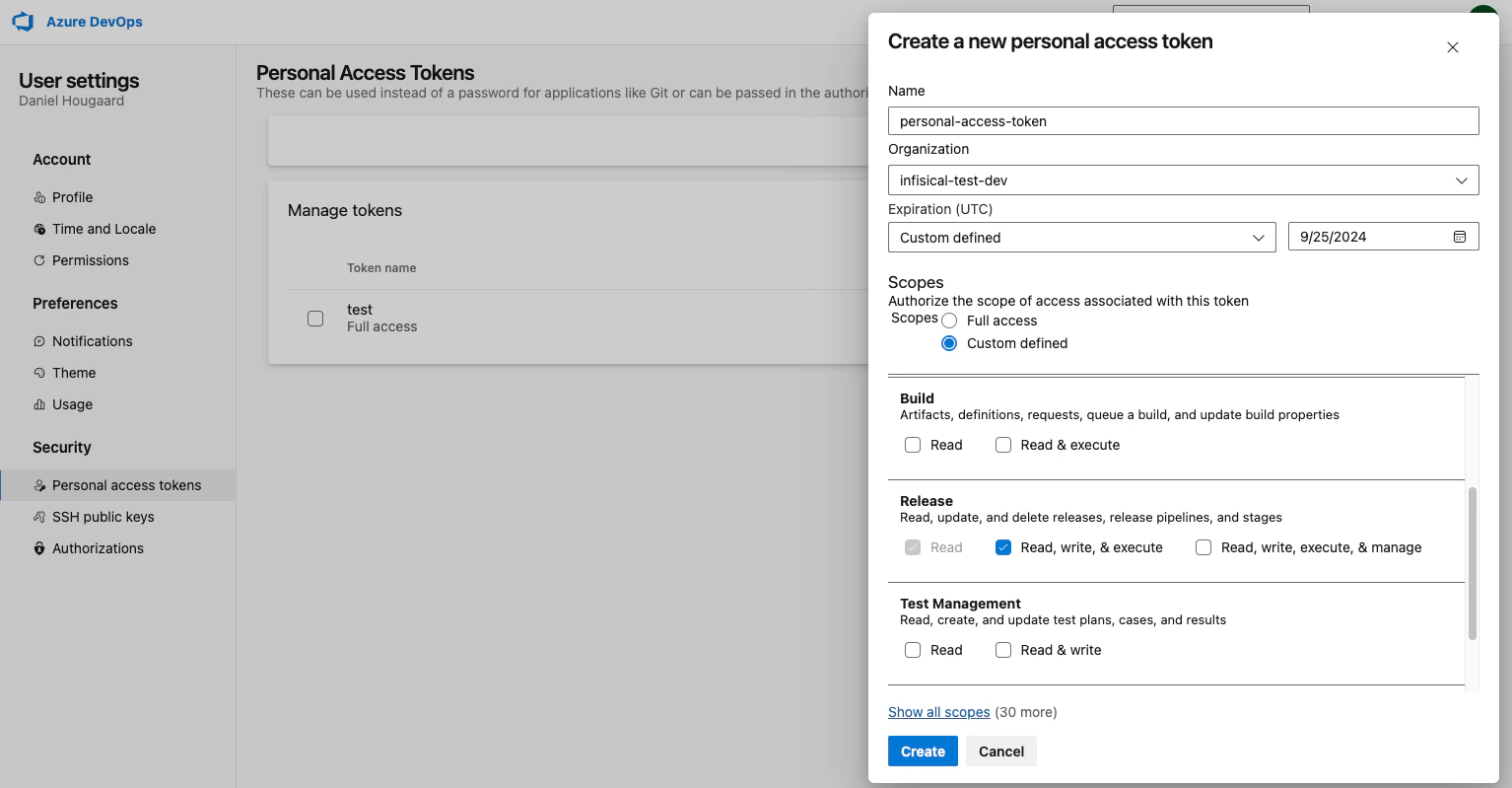Click Show all scopes link

(938, 712)
